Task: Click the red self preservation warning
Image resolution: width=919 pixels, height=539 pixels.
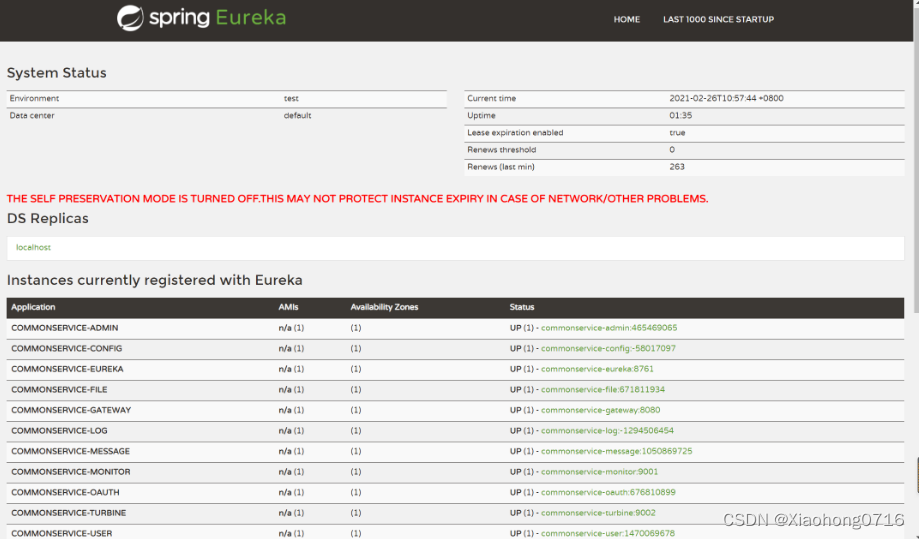Action: point(358,199)
